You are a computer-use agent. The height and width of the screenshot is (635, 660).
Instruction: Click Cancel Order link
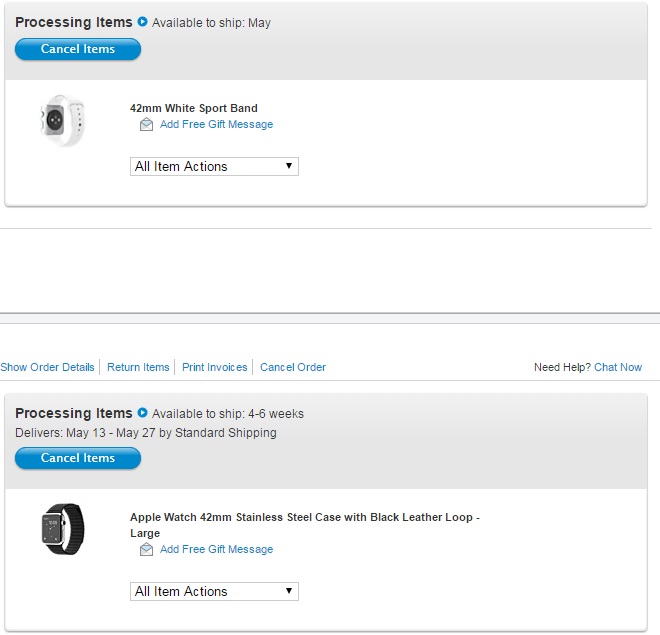coord(293,367)
